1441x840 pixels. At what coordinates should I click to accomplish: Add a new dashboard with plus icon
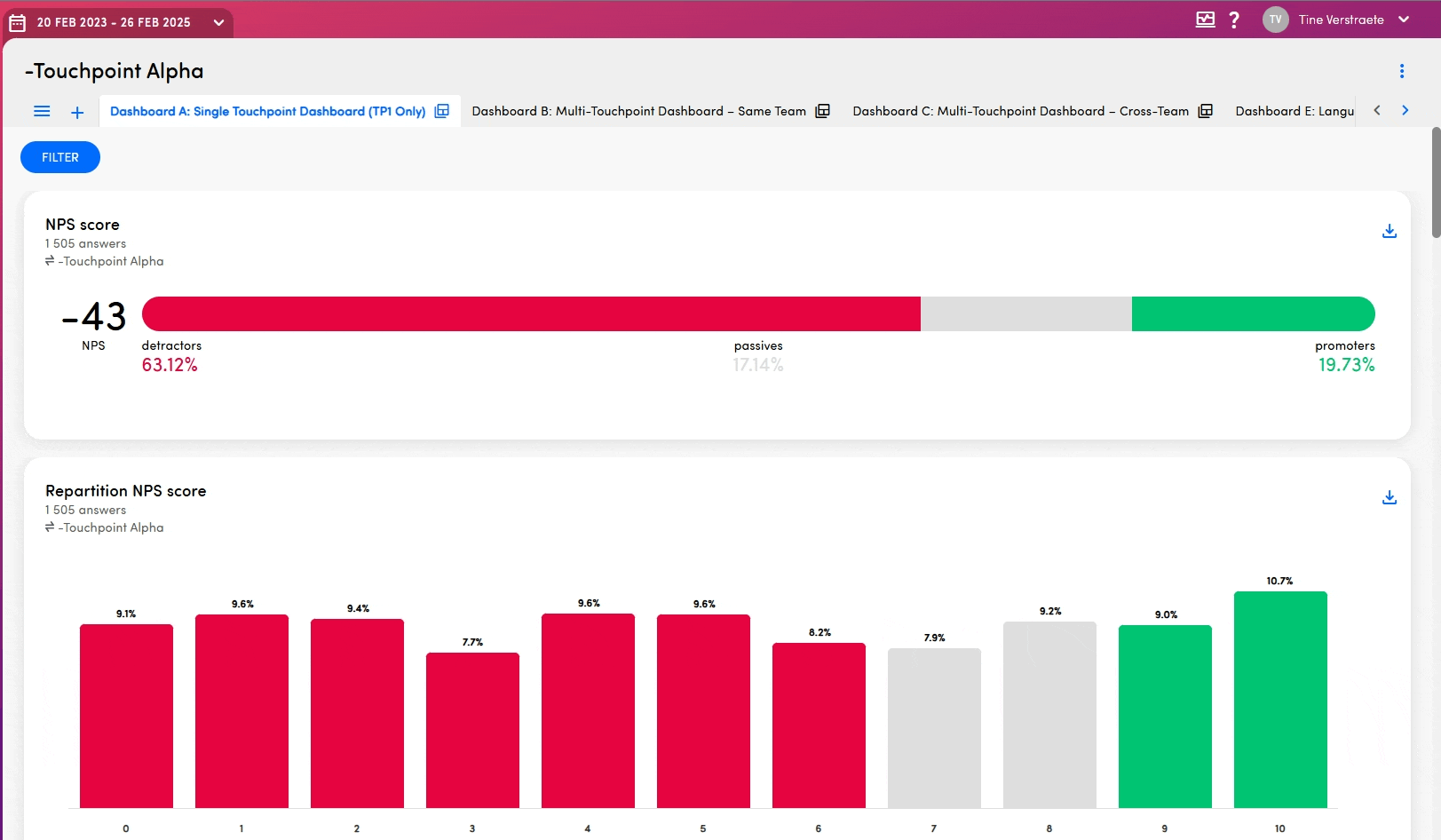(x=77, y=112)
